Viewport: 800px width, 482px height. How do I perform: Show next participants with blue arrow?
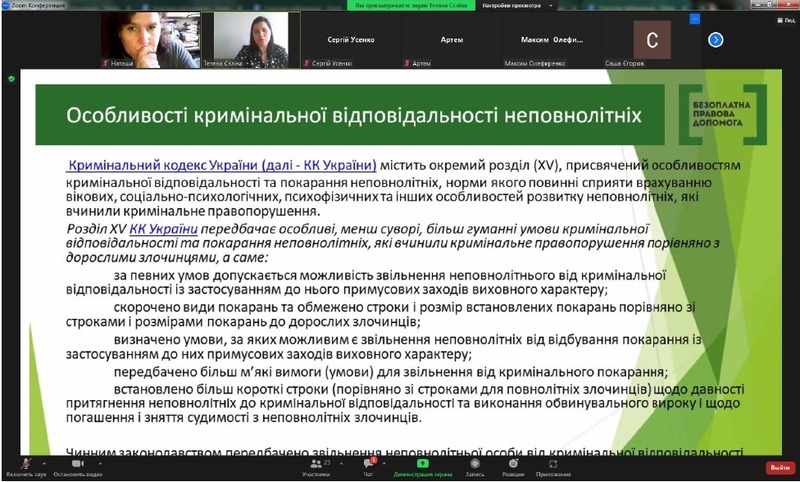click(x=716, y=40)
